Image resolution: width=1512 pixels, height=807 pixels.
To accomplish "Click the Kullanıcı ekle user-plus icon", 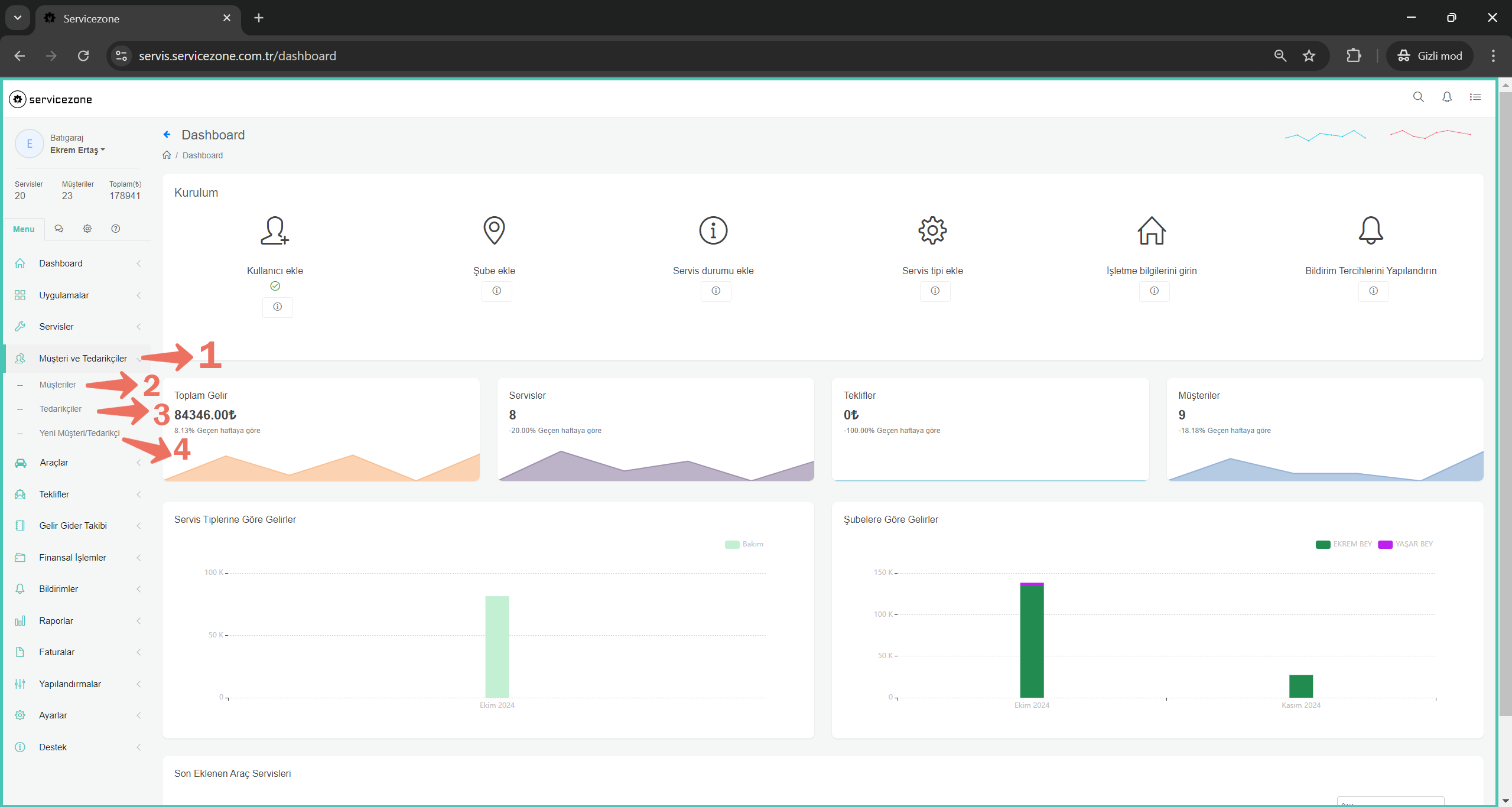I will (275, 230).
